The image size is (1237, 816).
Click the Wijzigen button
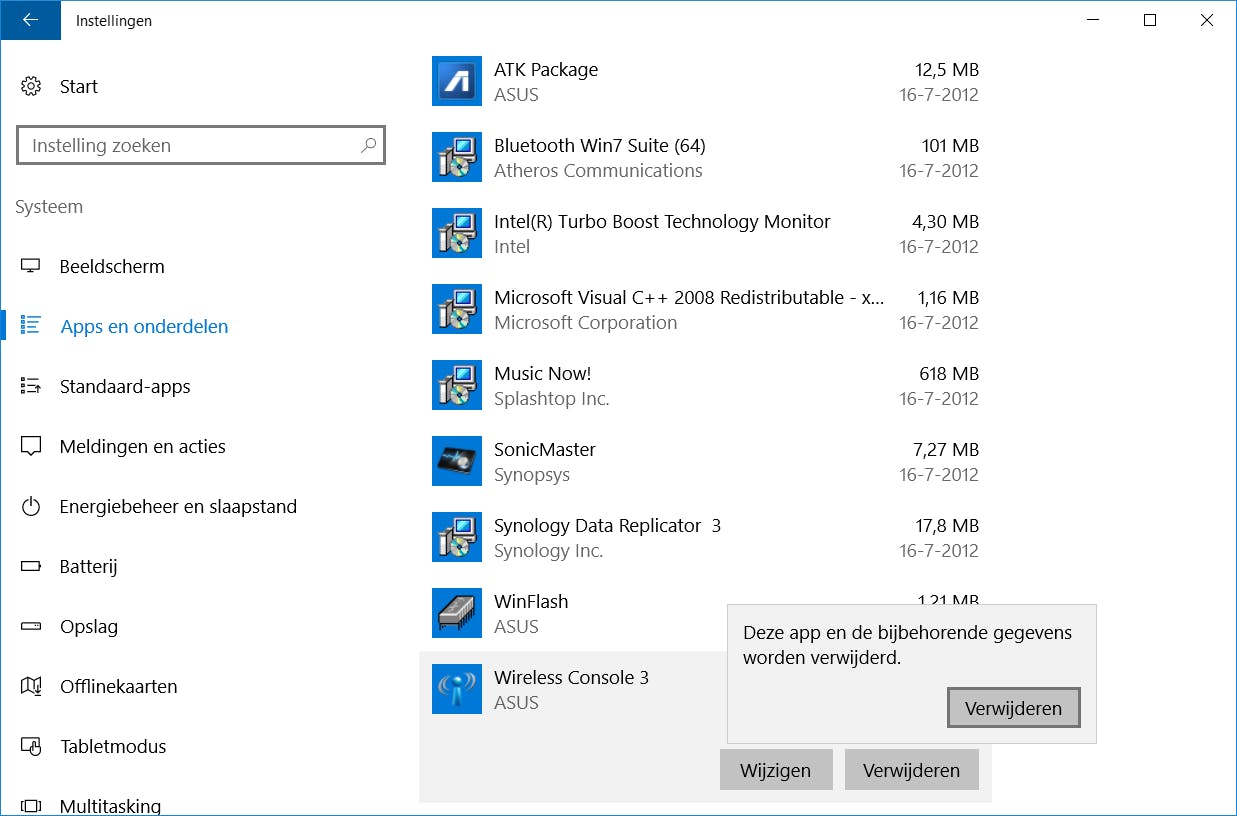pos(775,770)
